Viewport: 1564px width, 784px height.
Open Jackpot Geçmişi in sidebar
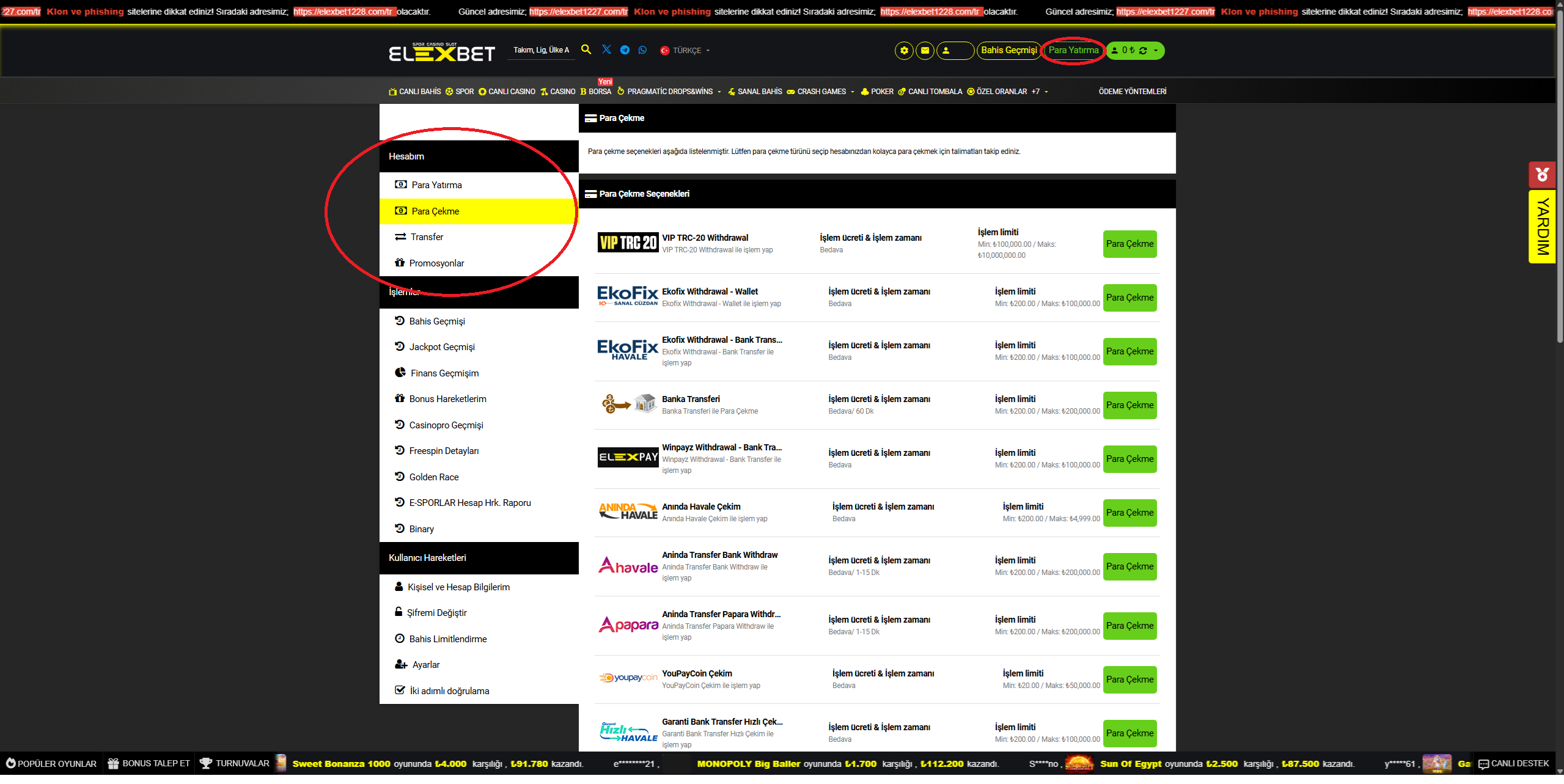click(x=479, y=347)
